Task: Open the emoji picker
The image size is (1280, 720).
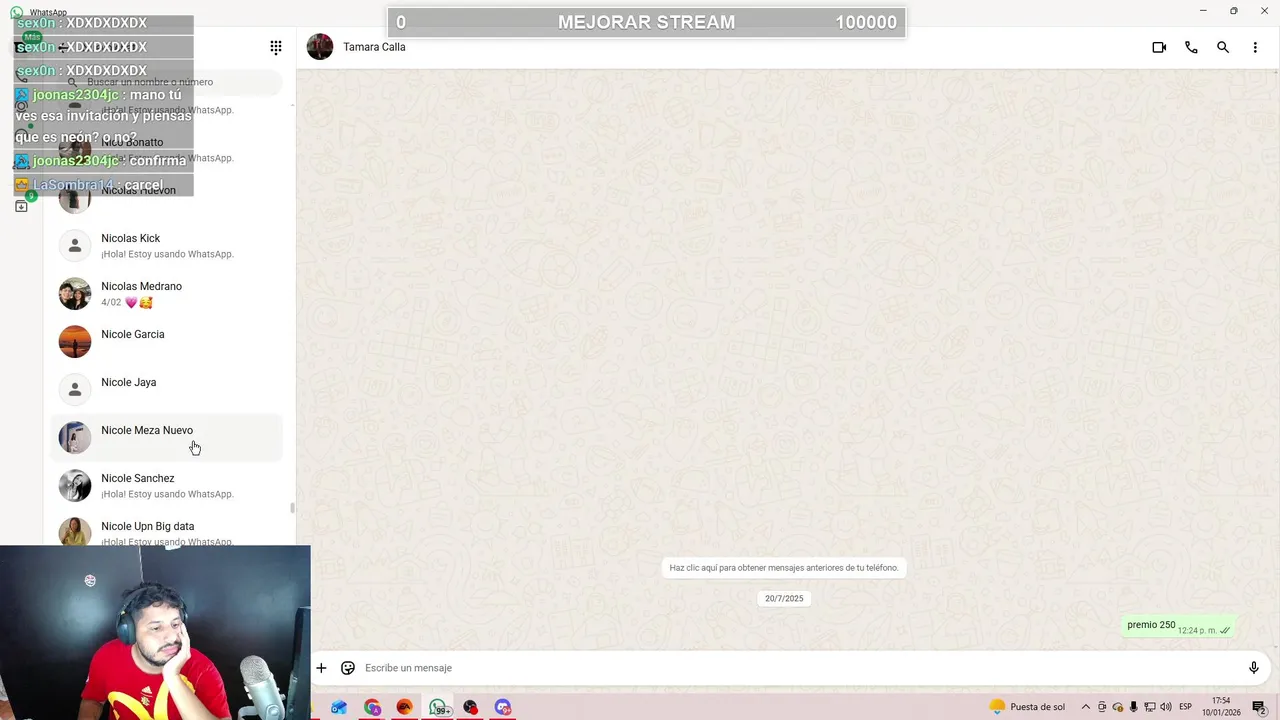Action: pos(348,668)
